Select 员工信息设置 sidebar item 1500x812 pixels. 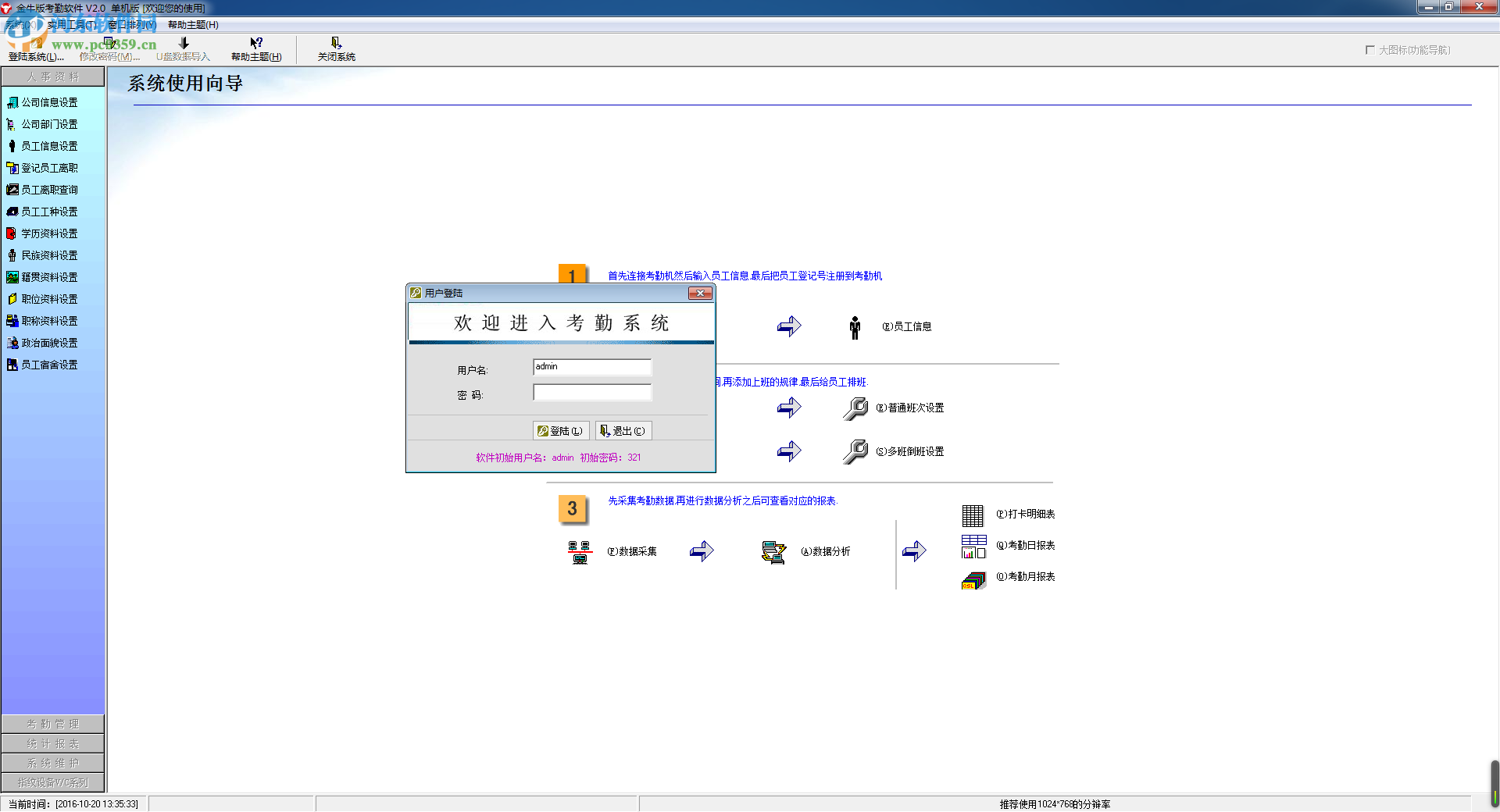[43, 146]
